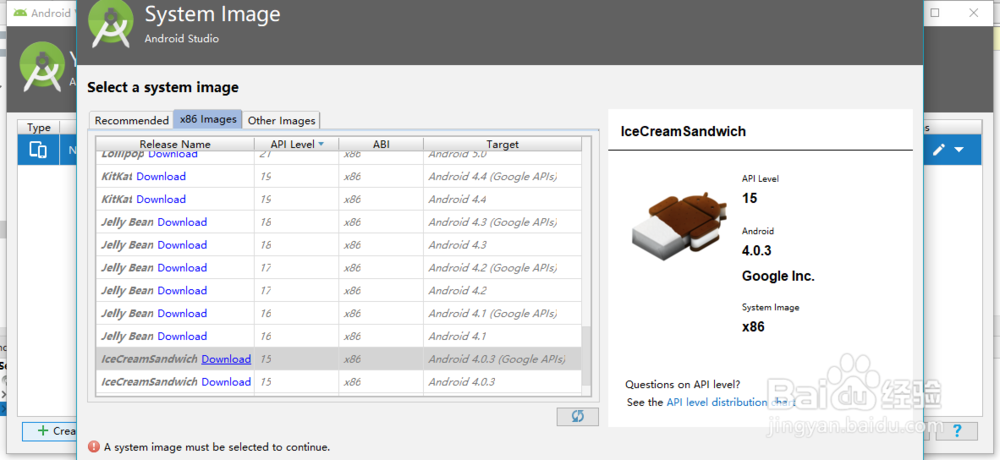This screenshot has width=1000, height=460.
Task: Download KitKat Android 4.4 (Google APIs) image
Action: (161, 176)
